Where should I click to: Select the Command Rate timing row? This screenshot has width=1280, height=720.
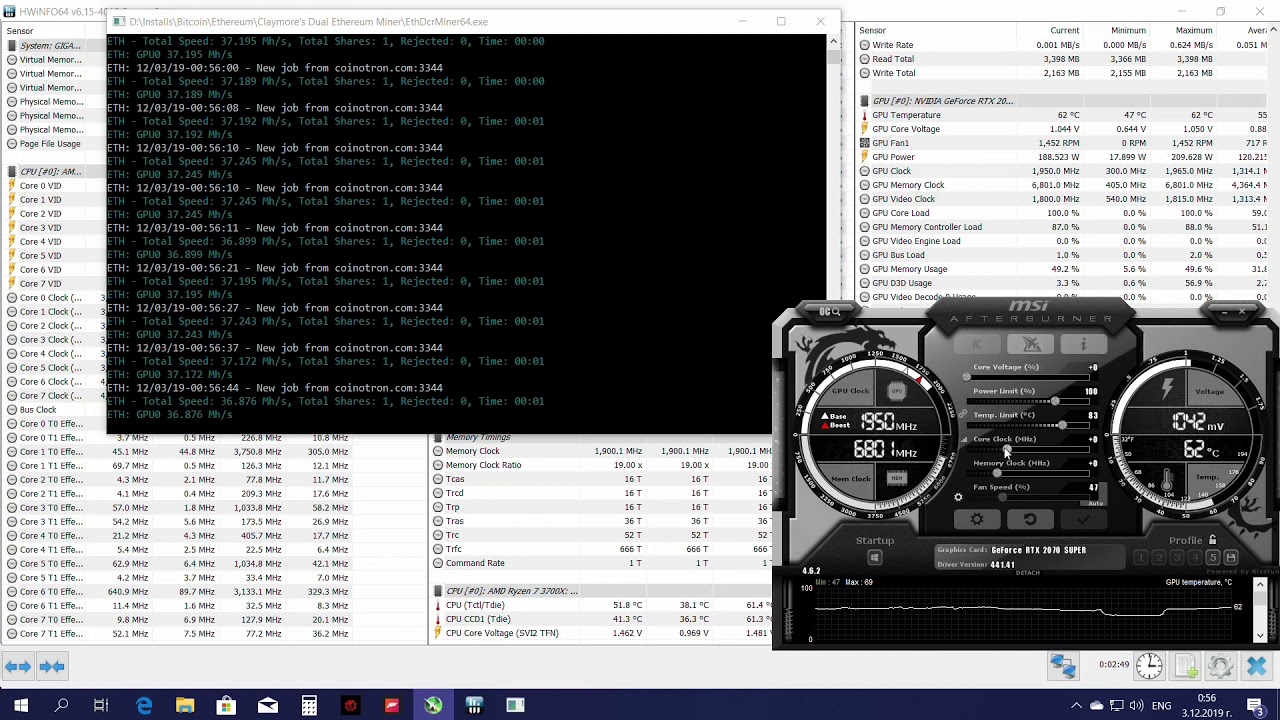(x=600, y=563)
